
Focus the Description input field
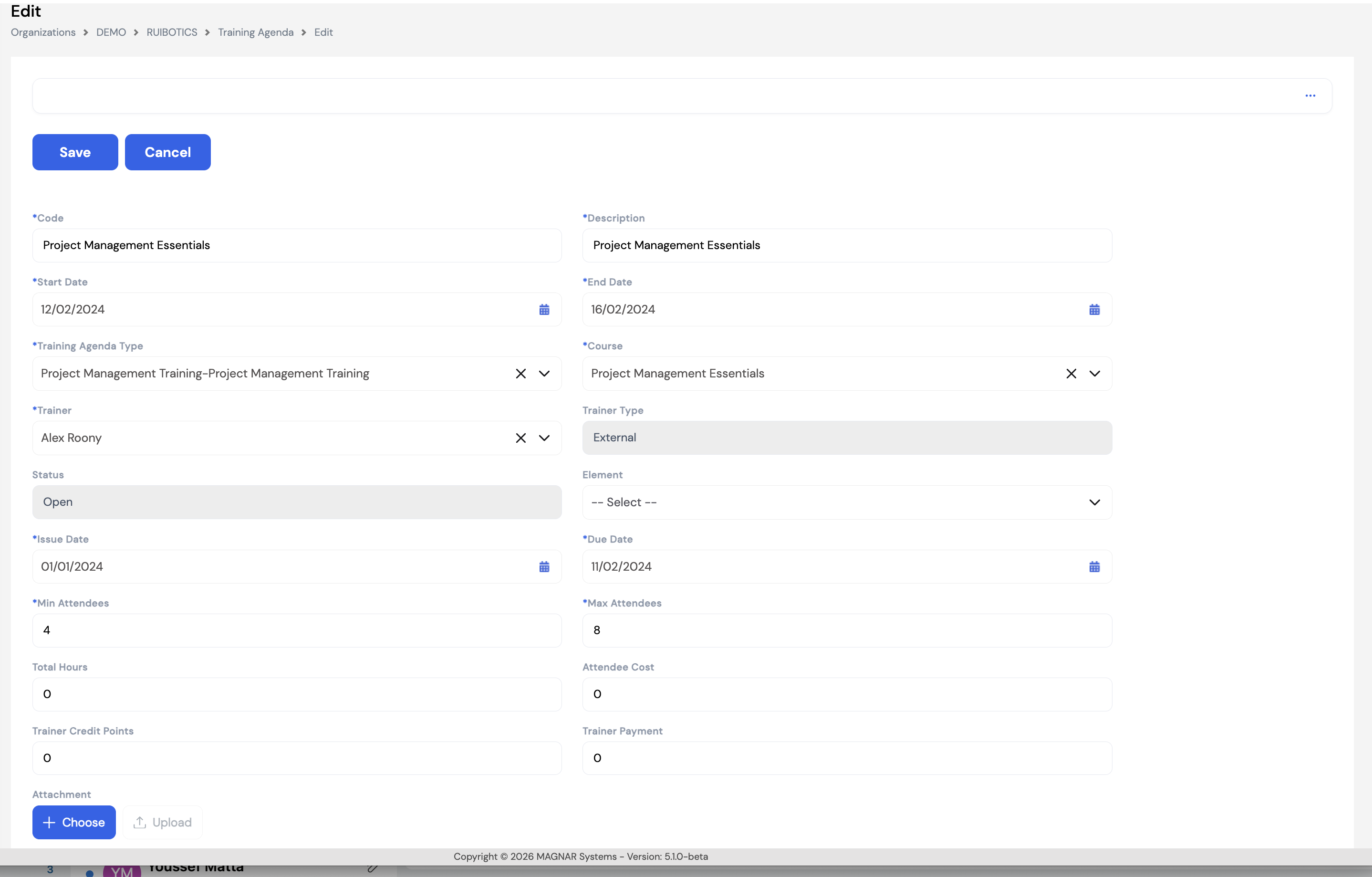847,246
